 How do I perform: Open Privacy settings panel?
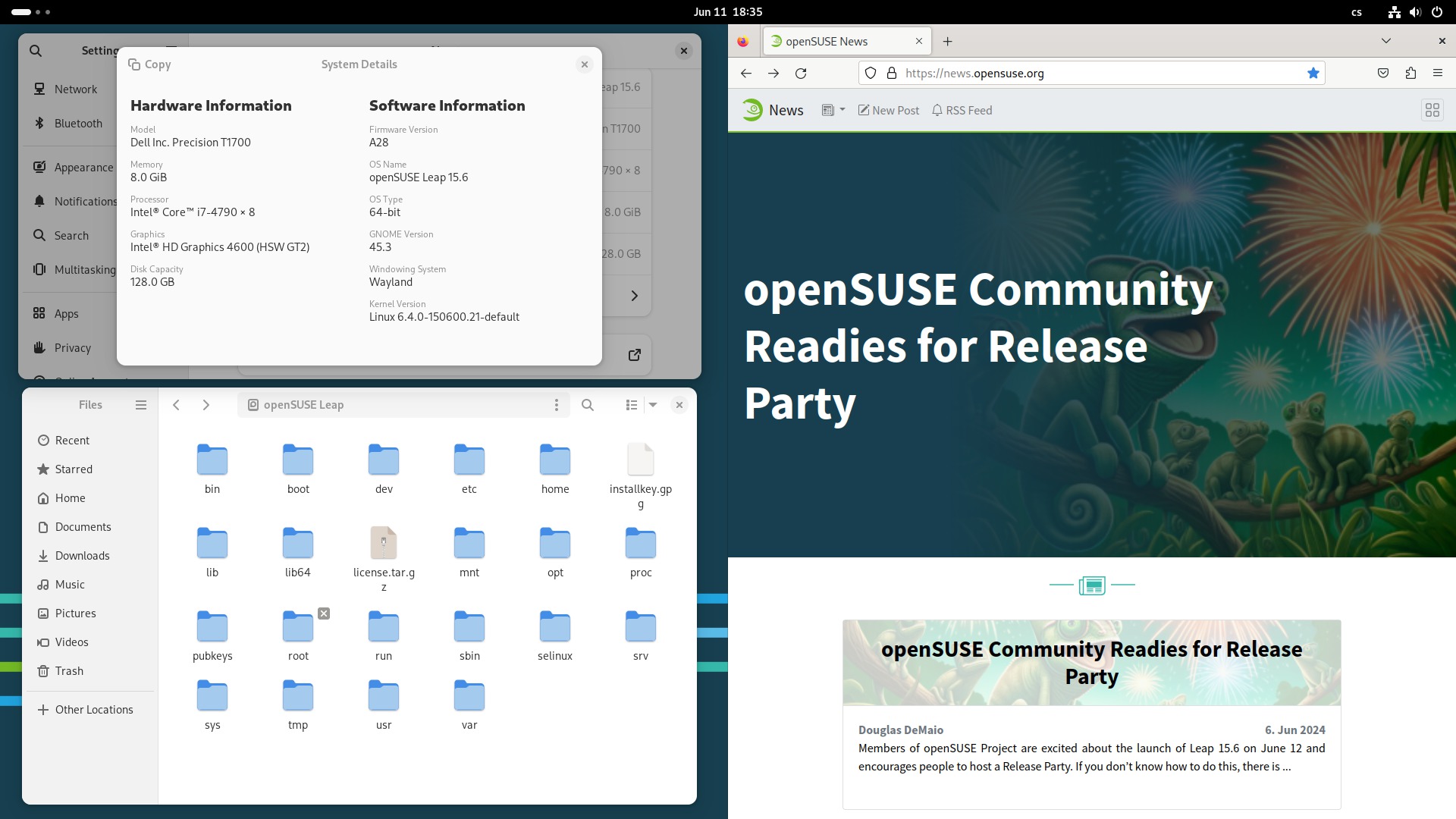pyautogui.click(x=68, y=347)
